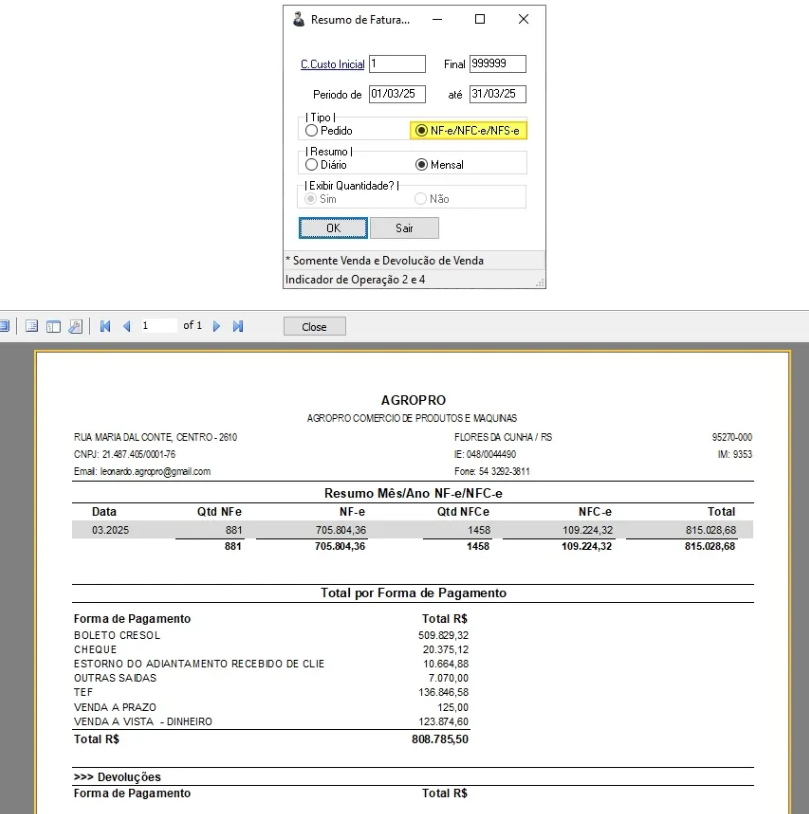Click NF-e value 705.804,36 in 03.2025 row
The height and width of the screenshot is (814, 809).
pyautogui.click(x=340, y=530)
